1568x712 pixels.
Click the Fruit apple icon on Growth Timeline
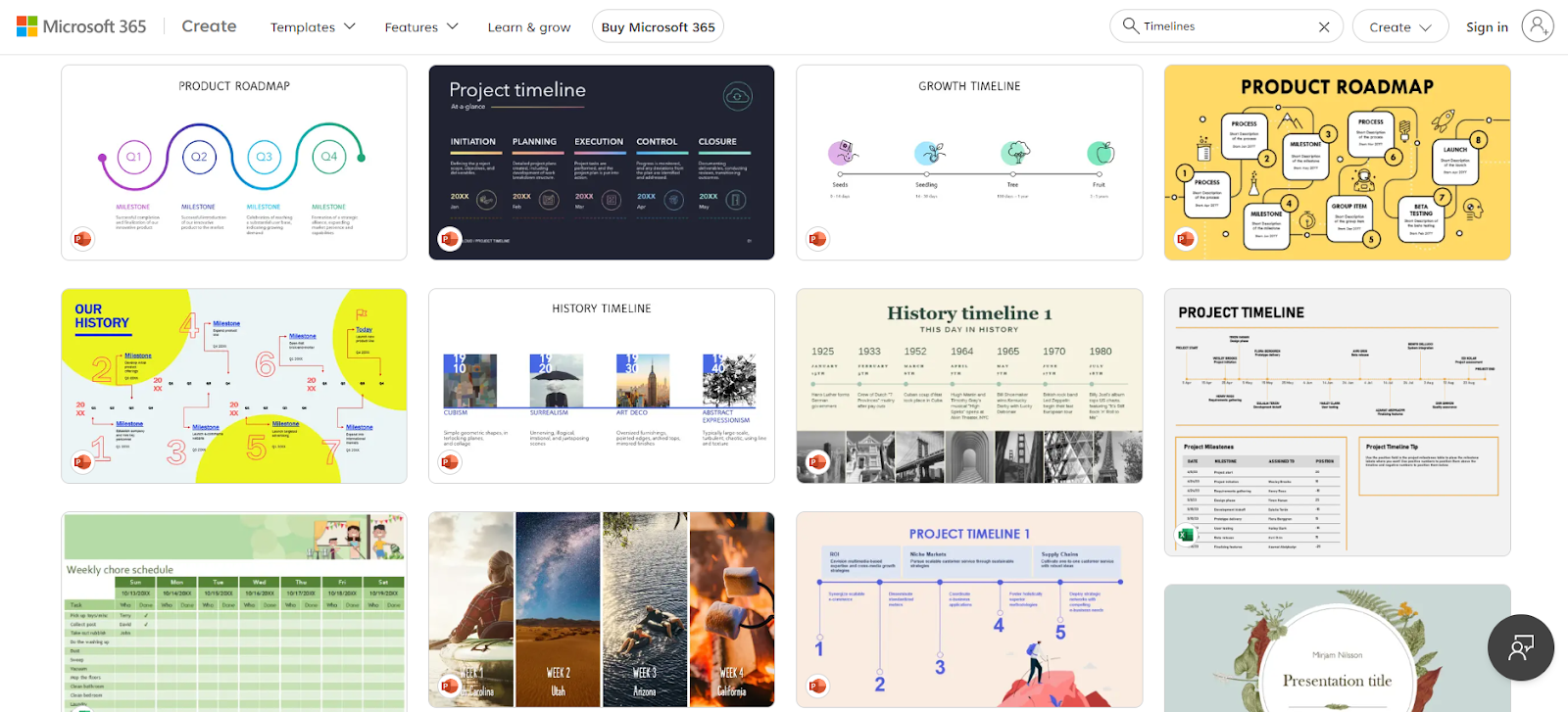click(x=1101, y=153)
